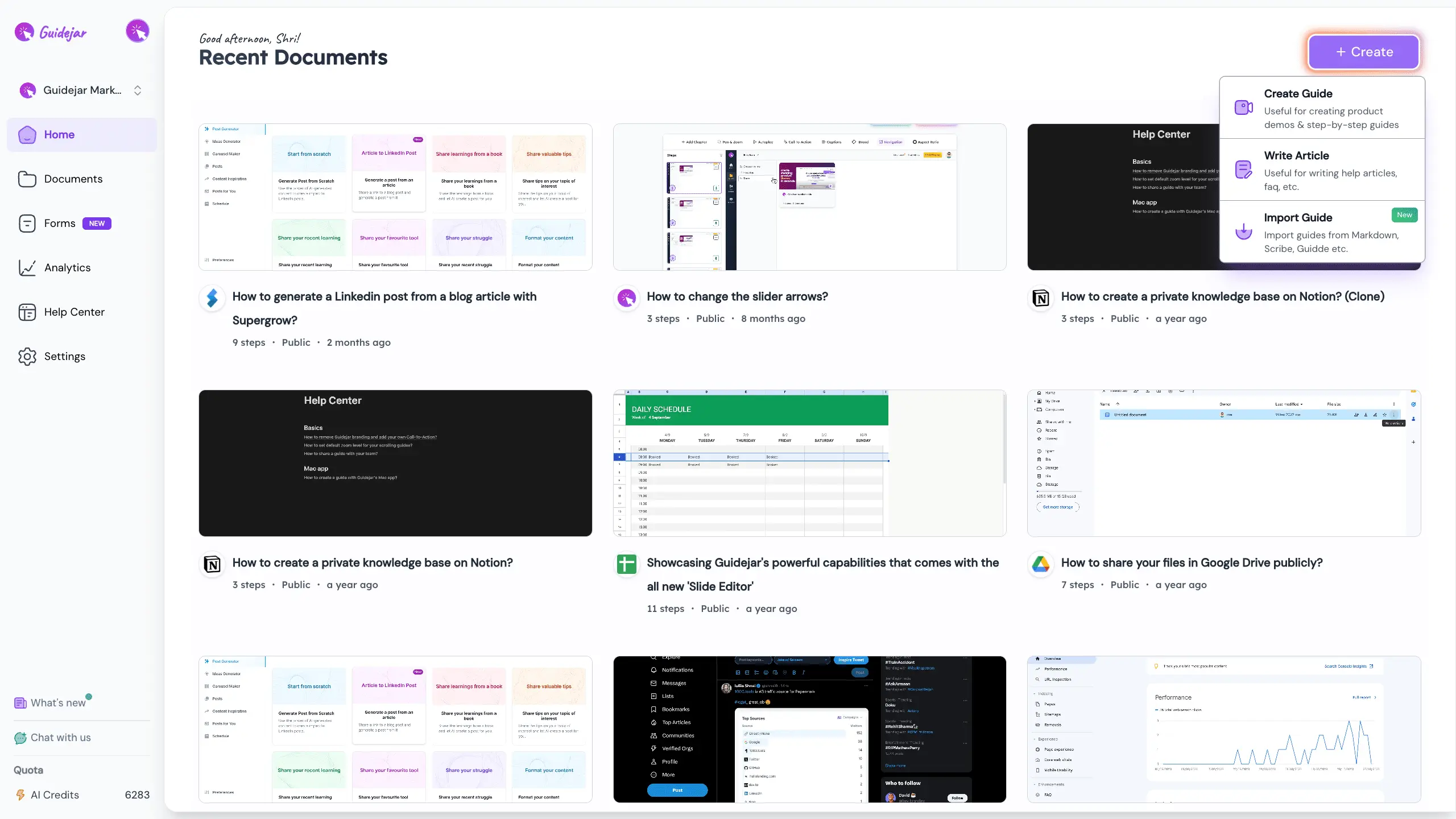Click the Chat with us bubble icon

(x=20, y=738)
